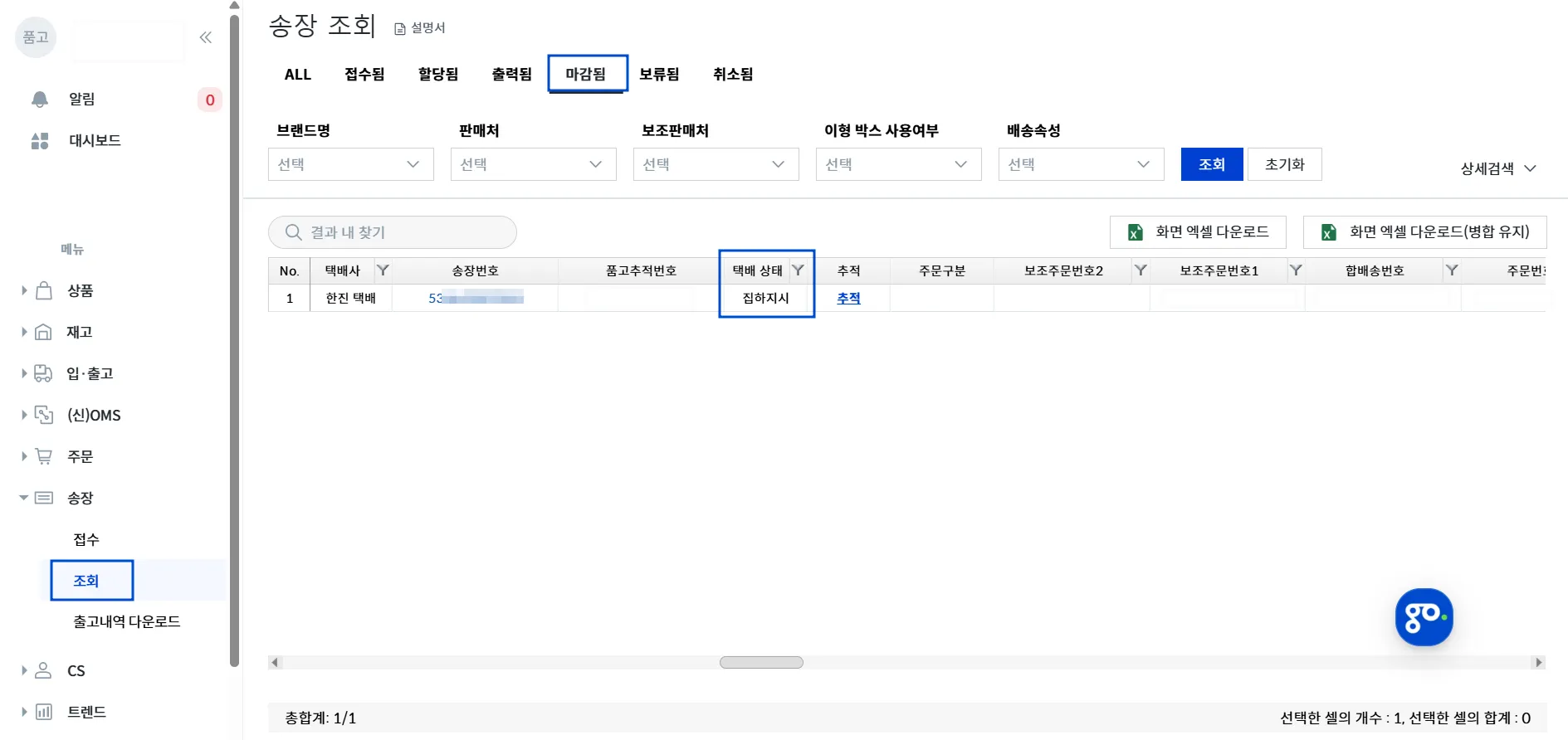Image resolution: width=1568 pixels, height=740 pixels.
Task: Click the CS person icon
Action: click(x=44, y=670)
